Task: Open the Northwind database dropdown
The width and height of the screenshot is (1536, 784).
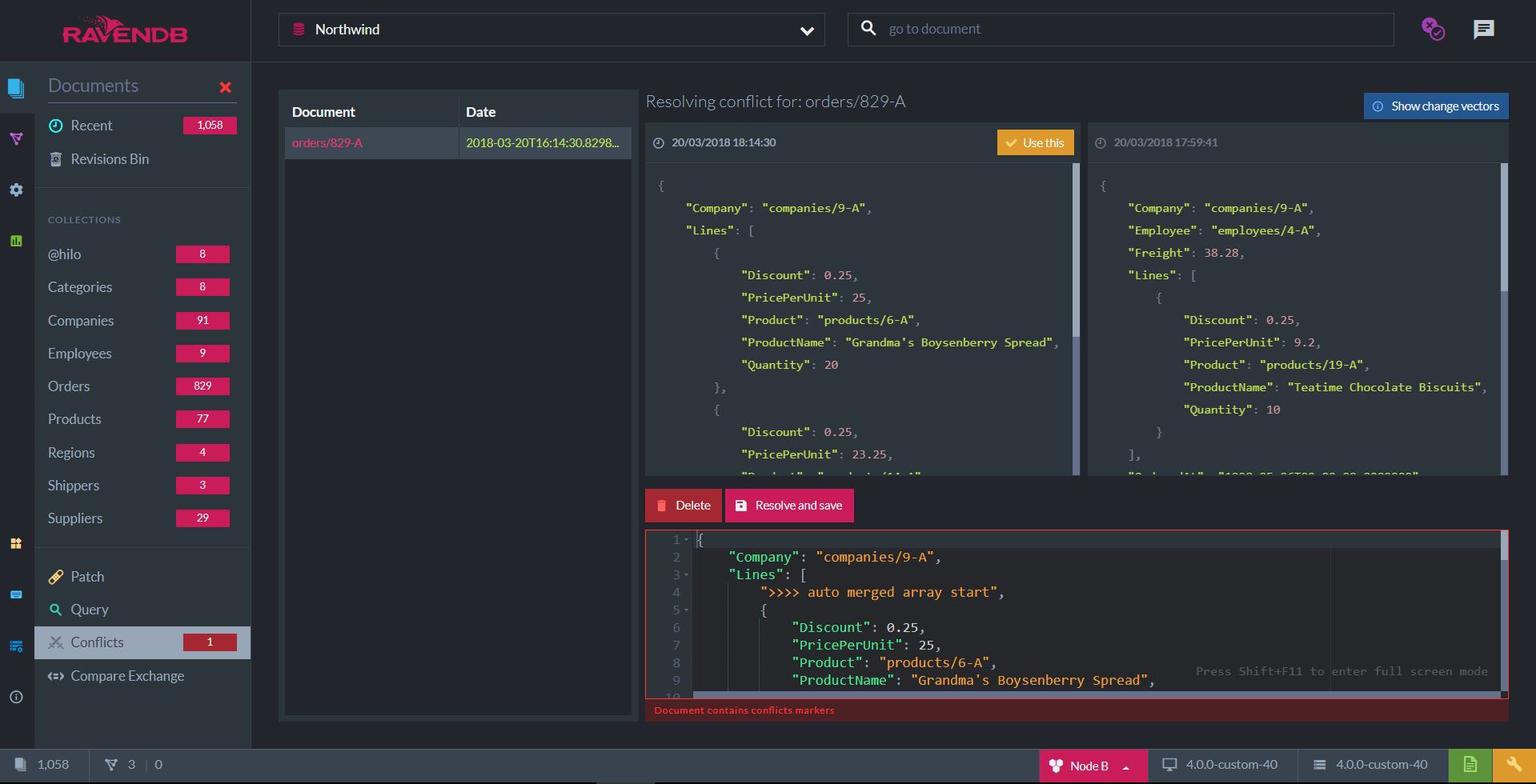Action: point(551,30)
